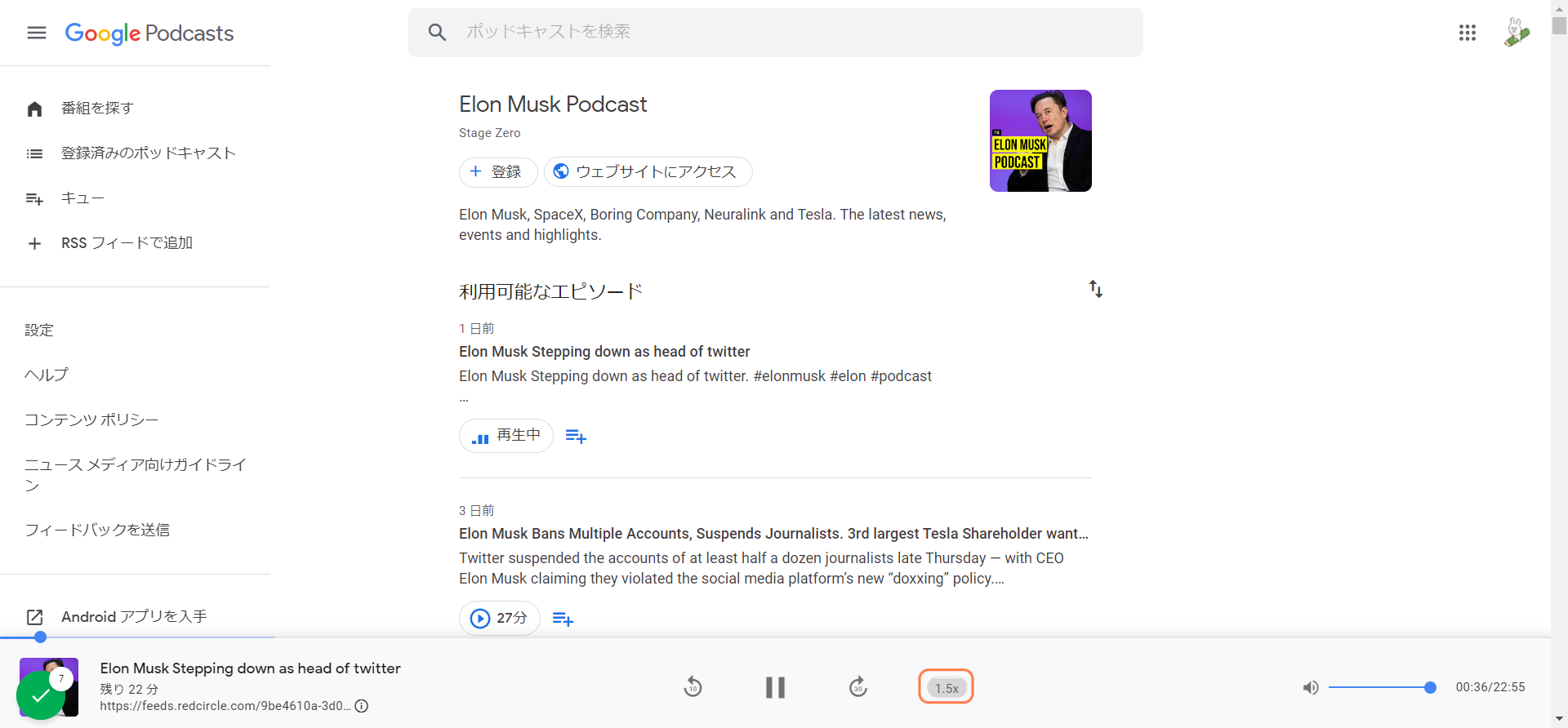Click the Stage Zero publisher text
This screenshot has width=1568, height=728.
(x=489, y=133)
